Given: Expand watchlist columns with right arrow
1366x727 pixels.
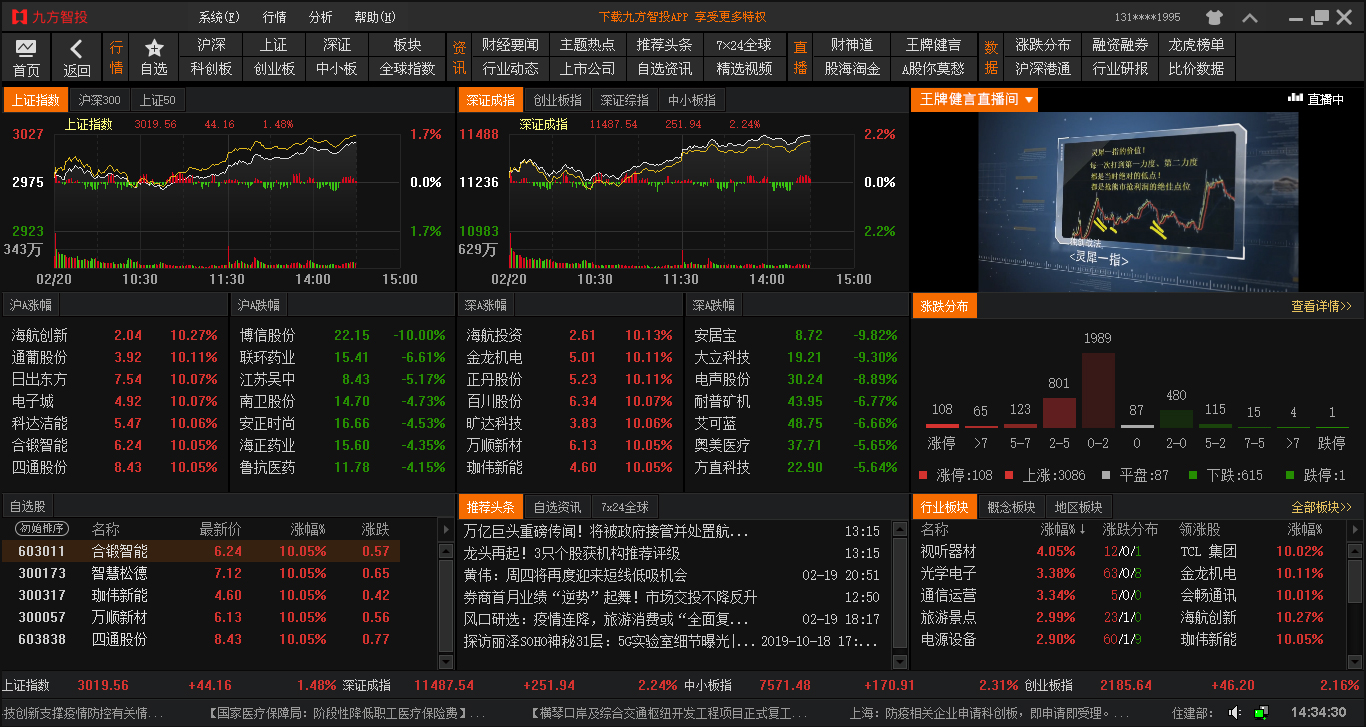Looking at the screenshot, I should tap(446, 528).
